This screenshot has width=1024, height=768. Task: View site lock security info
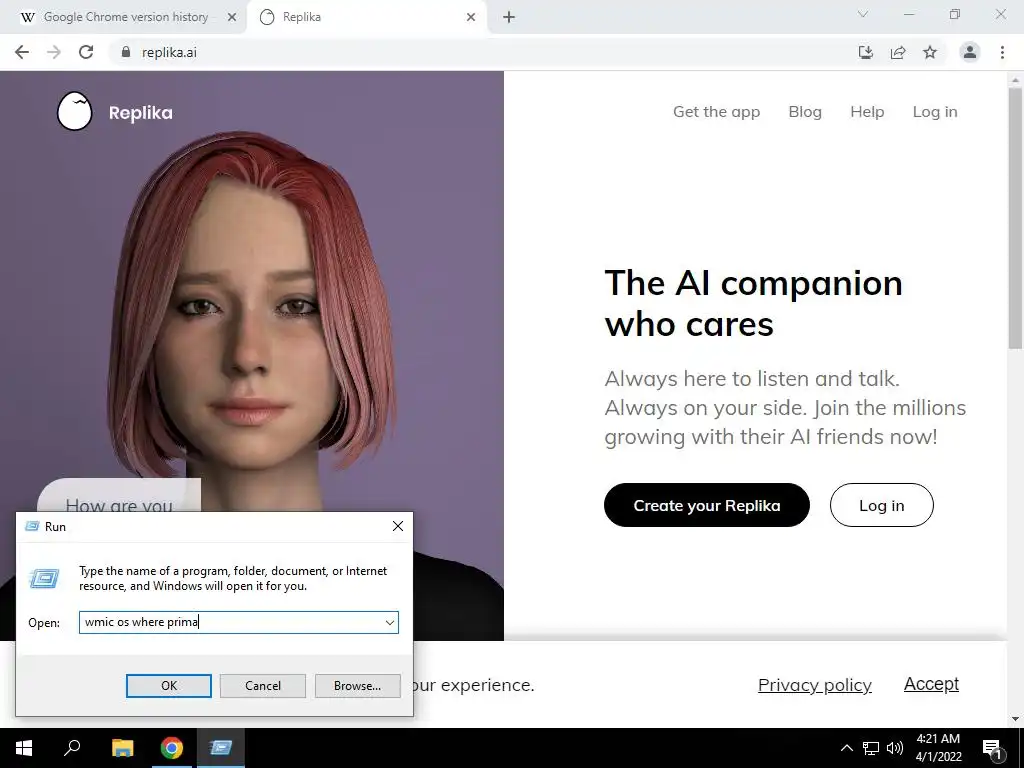pos(126,52)
